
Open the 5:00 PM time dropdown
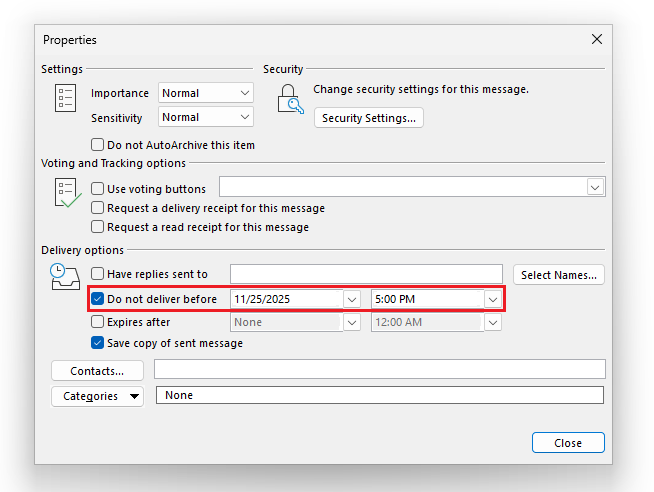[493, 299]
